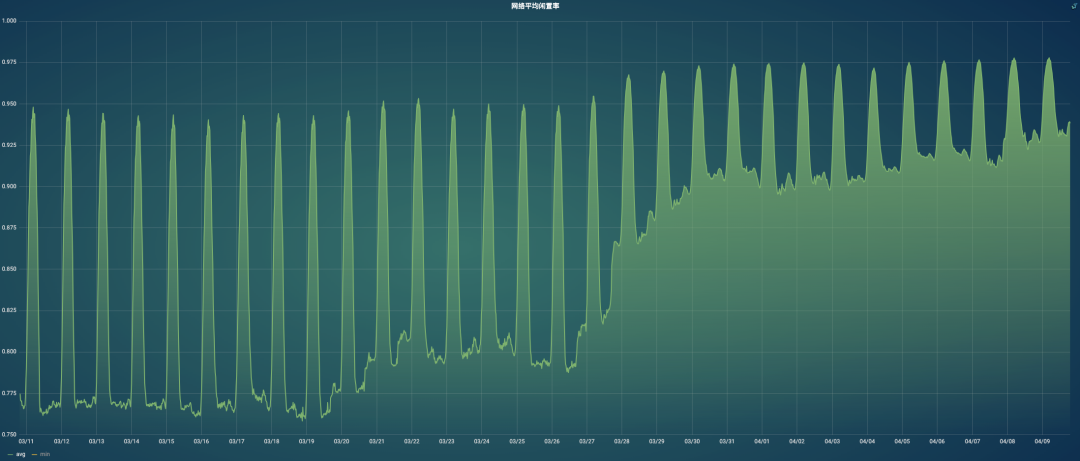Click the 03/28 x-axis date label
This screenshot has height=461, width=1080.
point(622,441)
